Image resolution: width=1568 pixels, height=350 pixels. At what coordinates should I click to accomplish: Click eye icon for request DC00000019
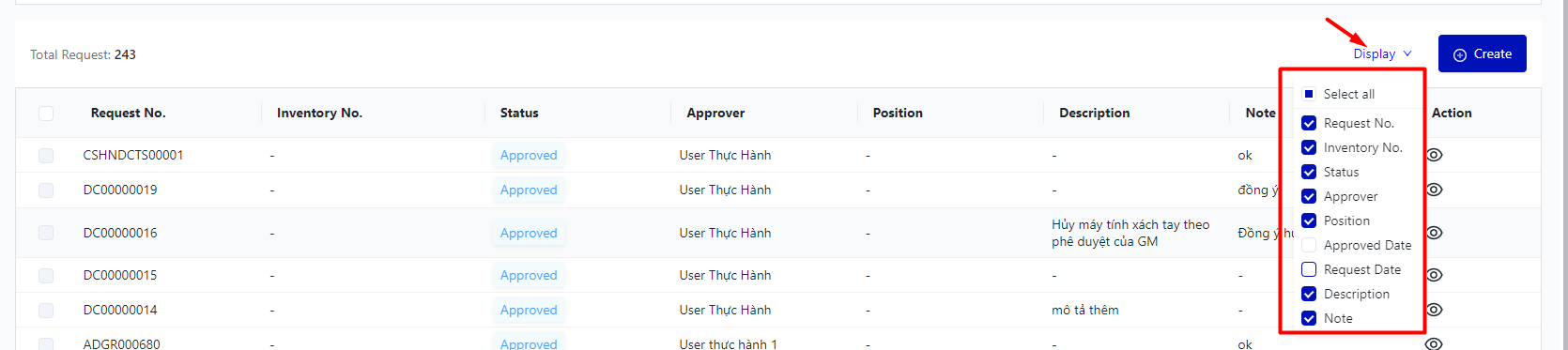point(1435,190)
